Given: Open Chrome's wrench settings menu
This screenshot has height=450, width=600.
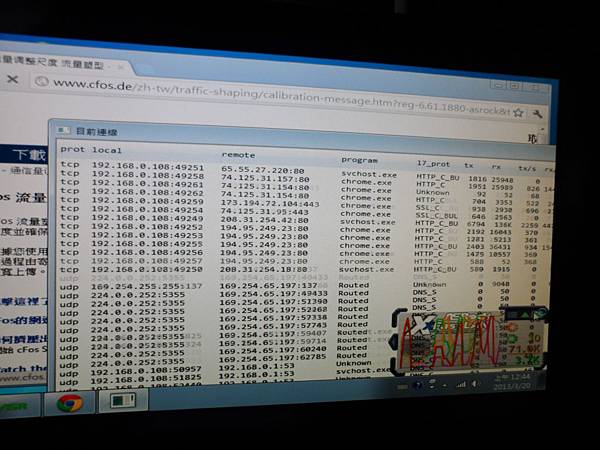Looking at the screenshot, I should [537, 114].
